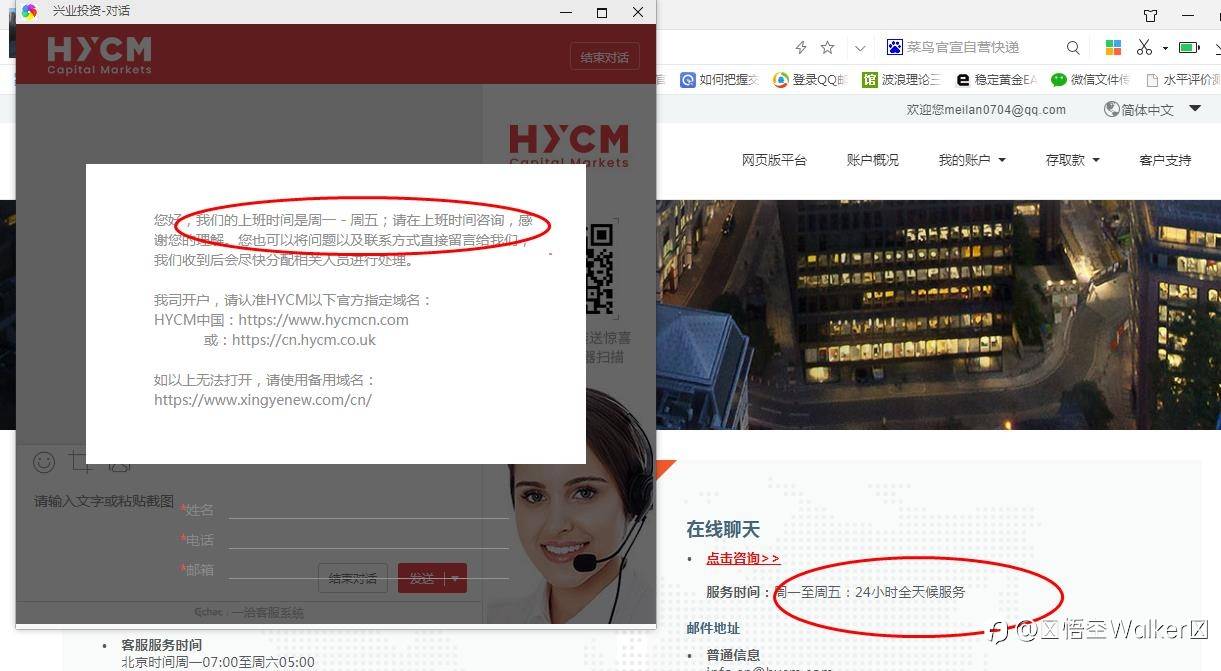The height and width of the screenshot is (671, 1221).
Task: Open the 稳定黄金EA bookmark
Action: 996,80
